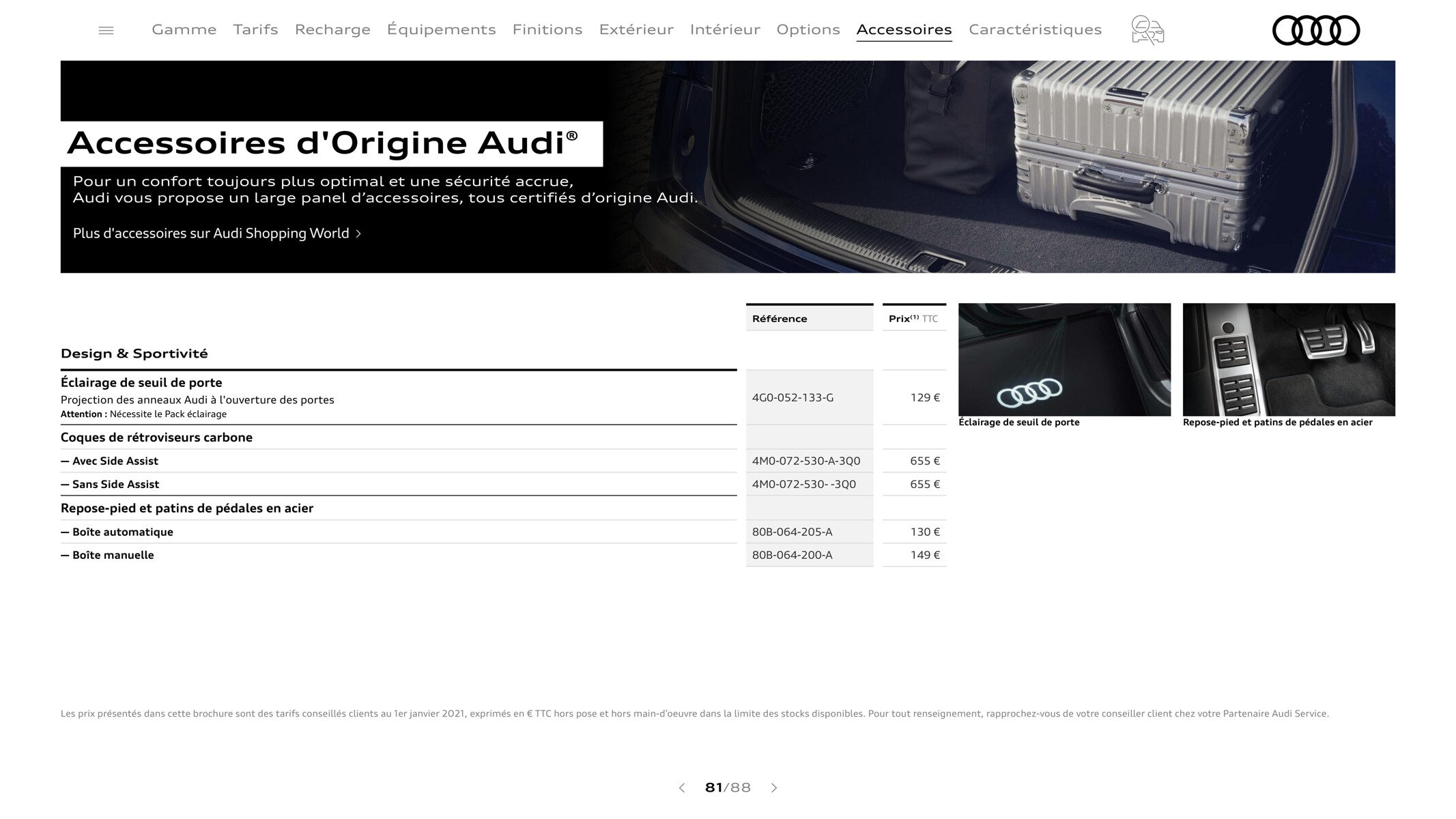This screenshot has width=1456, height=819.
Task: Click the 655 € price for Avec Side Assist
Action: [x=925, y=461]
